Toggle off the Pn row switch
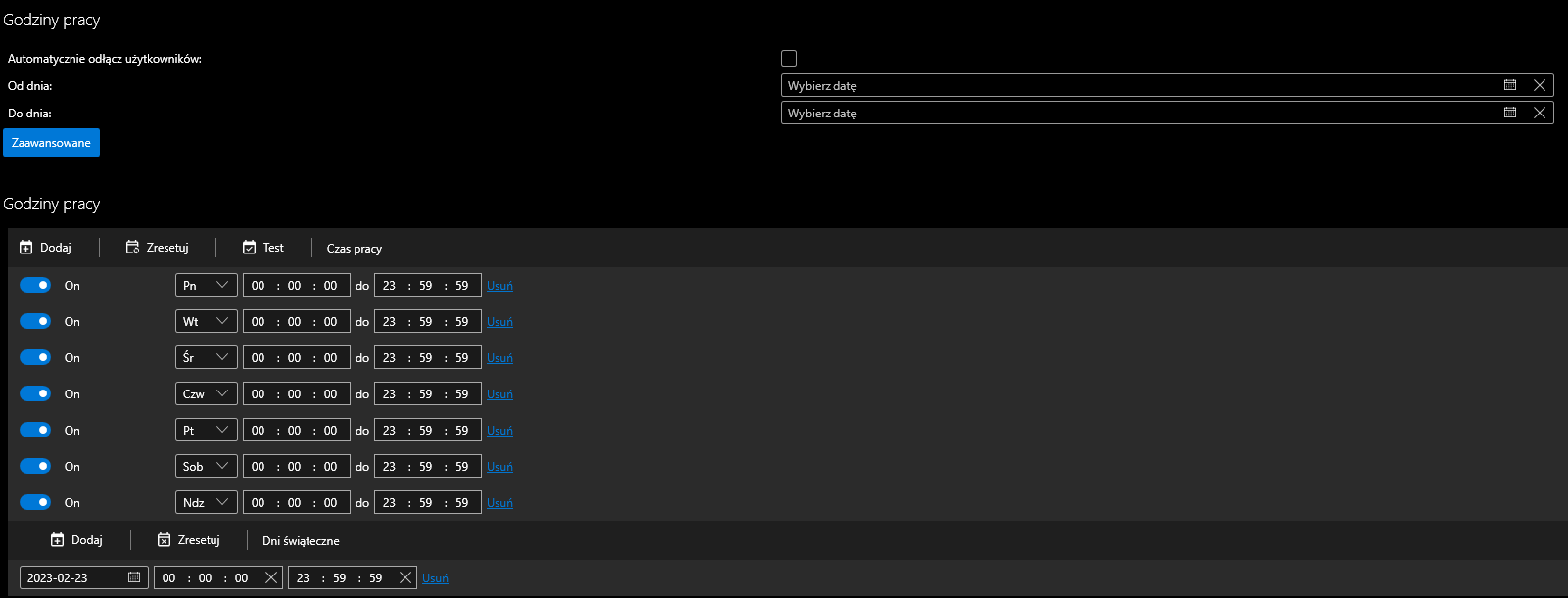This screenshot has width=1568, height=598. (x=35, y=285)
